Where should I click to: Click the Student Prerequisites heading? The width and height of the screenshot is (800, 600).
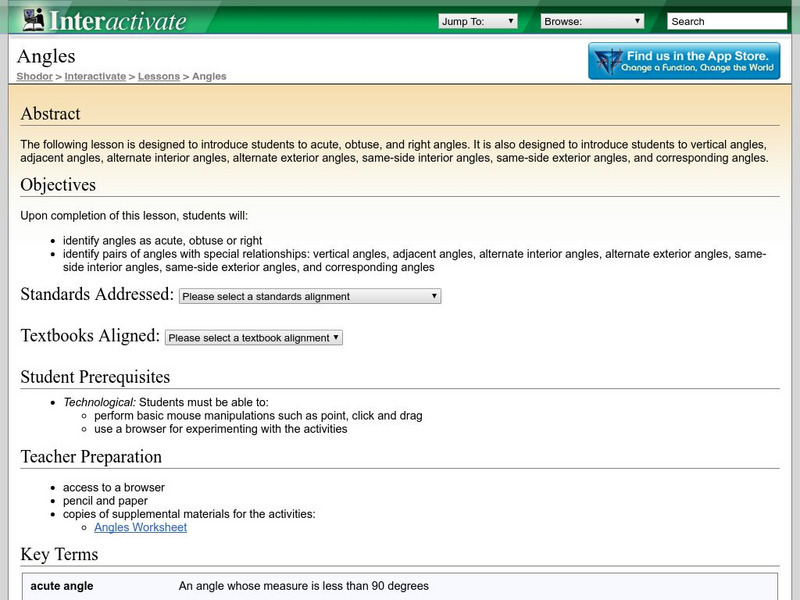(95, 377)
